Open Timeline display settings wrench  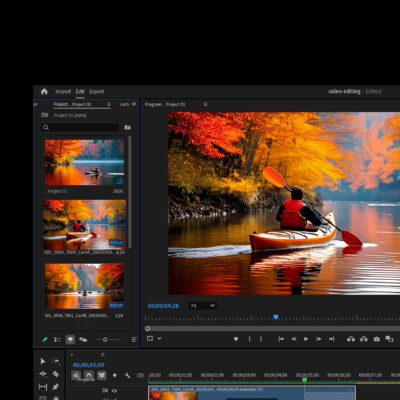tap(127, 376)
